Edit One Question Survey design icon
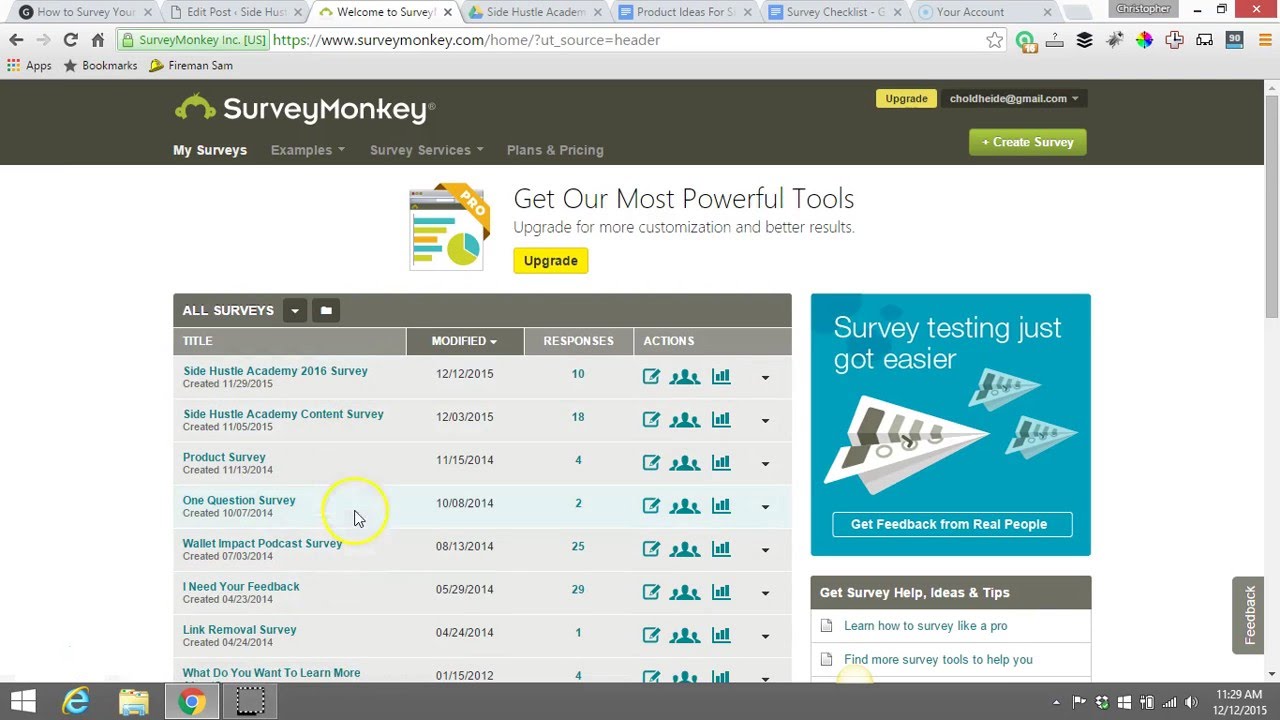The height and width of the screenshot is (720, 1280). (651, 506)
